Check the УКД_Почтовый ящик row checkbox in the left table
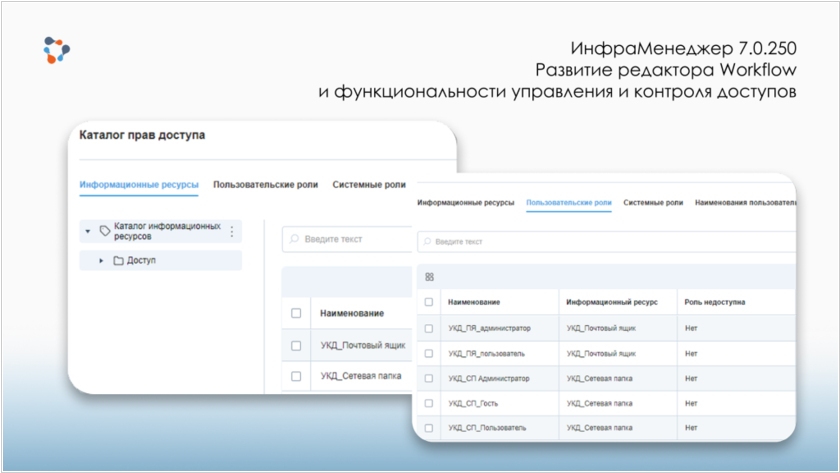This screenshot has height=473, width=840. (296, 346)
